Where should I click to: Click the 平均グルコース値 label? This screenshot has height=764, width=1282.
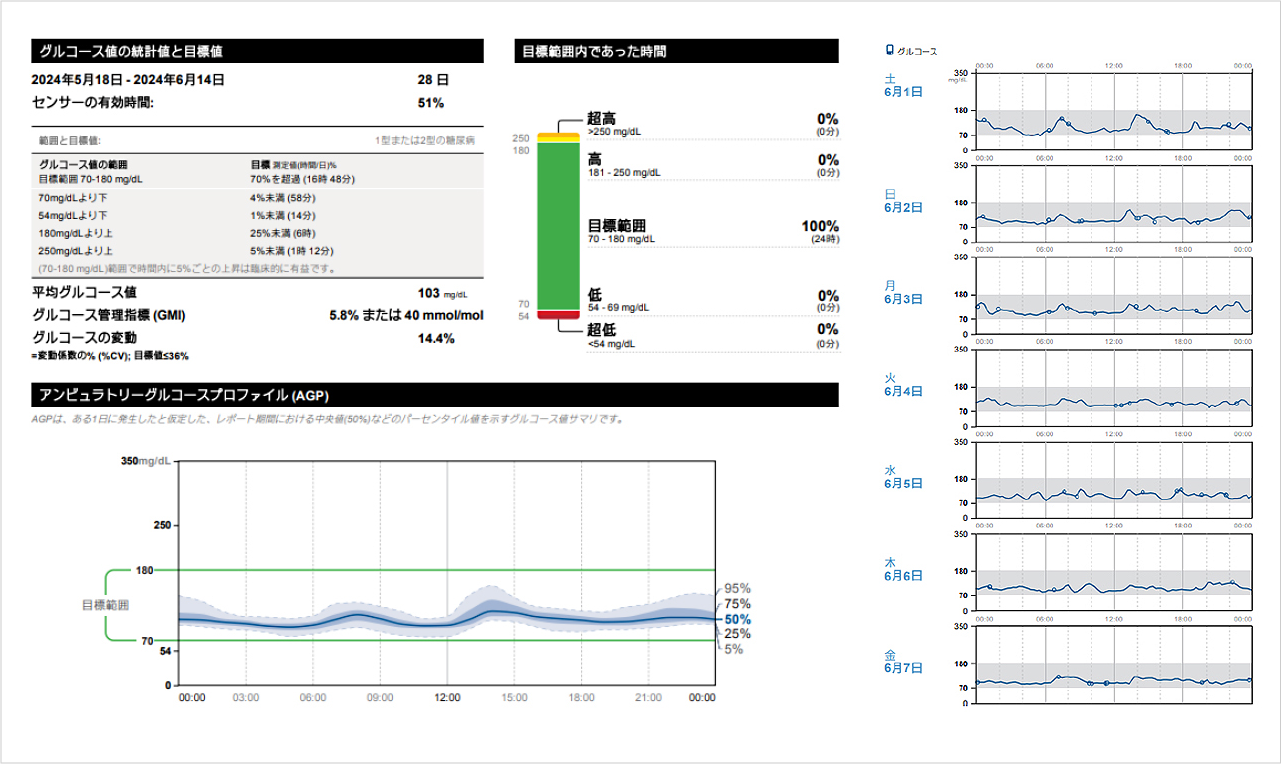[x=84, y=293]
